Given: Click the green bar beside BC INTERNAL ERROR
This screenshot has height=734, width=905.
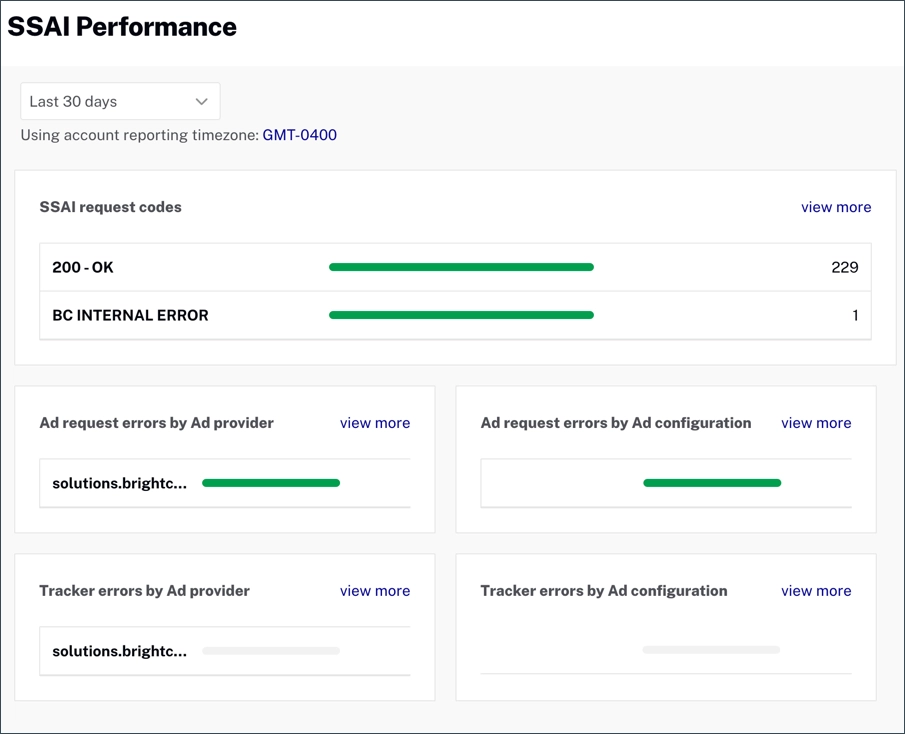Looking at the screenshot, I should pyautogui.click(x=461, y=314).
